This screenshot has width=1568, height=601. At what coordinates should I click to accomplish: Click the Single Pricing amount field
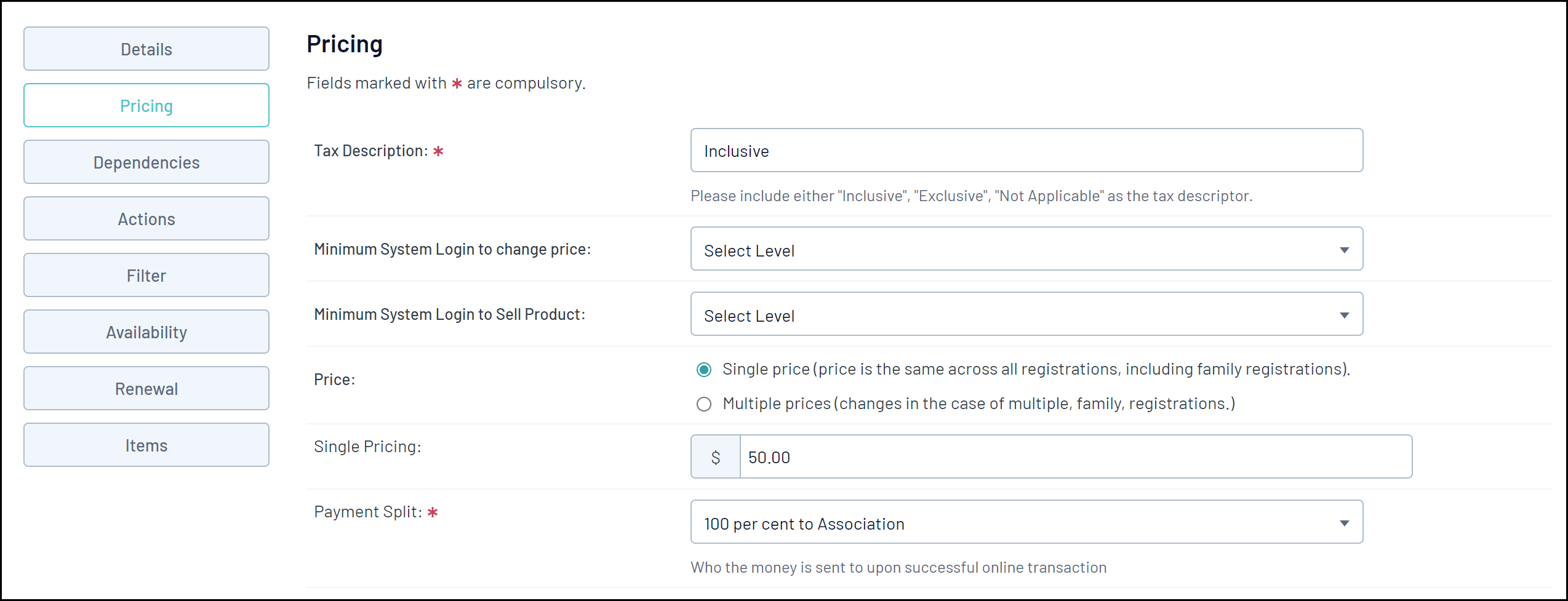[1075, 457]
